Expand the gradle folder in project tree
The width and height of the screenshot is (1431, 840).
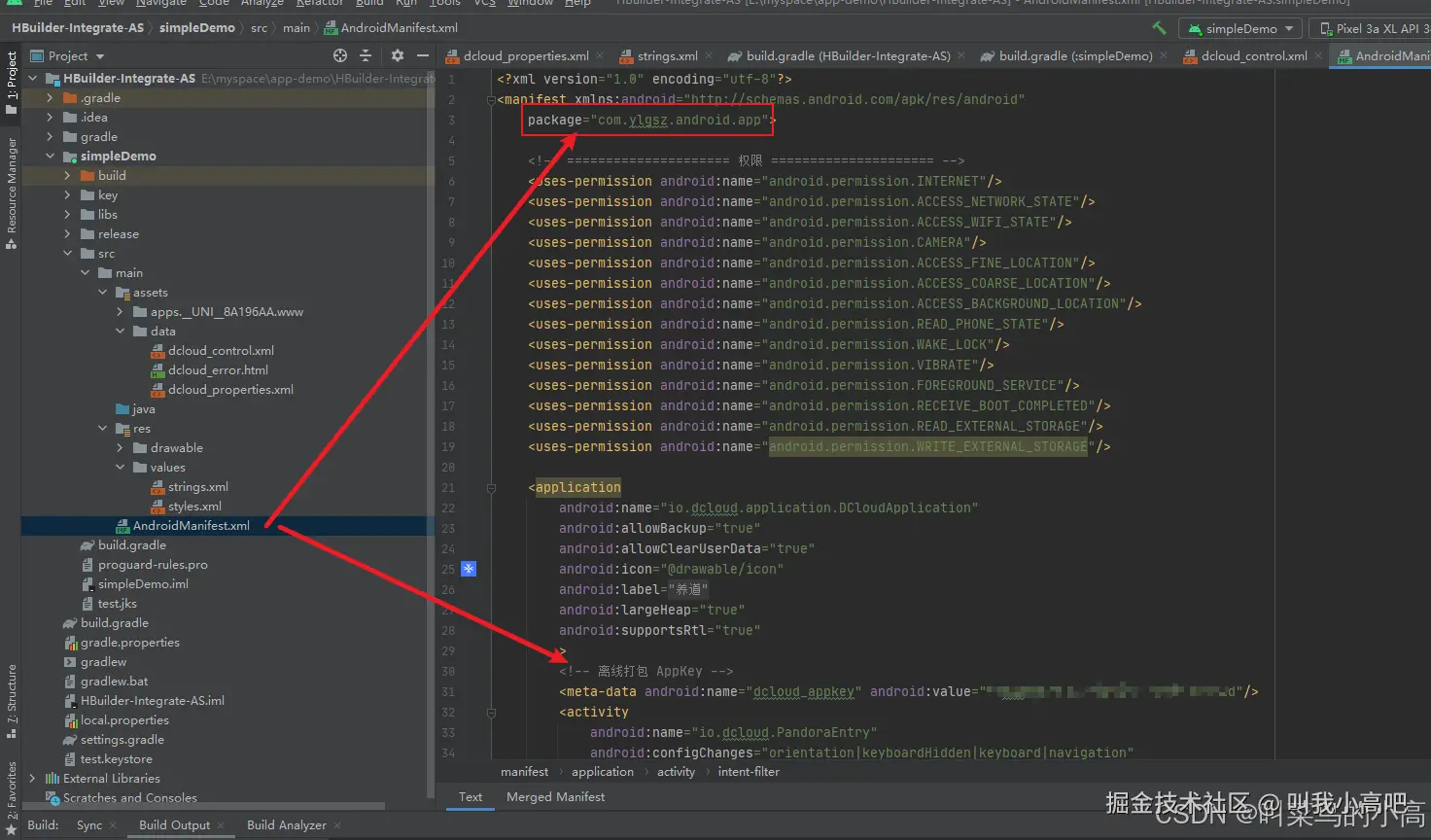click(51, 136)
